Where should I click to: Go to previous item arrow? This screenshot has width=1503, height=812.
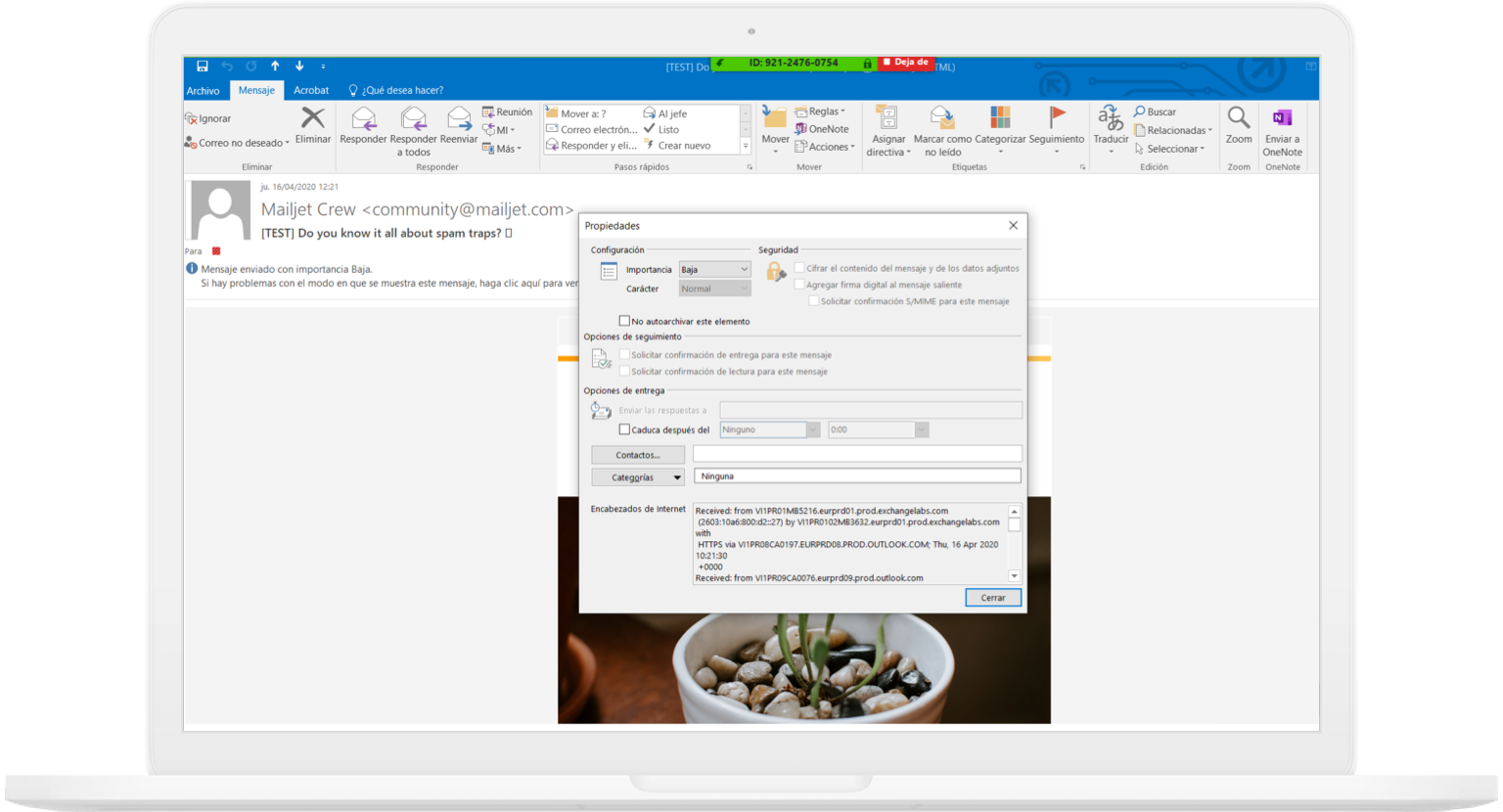coord(275,67)
